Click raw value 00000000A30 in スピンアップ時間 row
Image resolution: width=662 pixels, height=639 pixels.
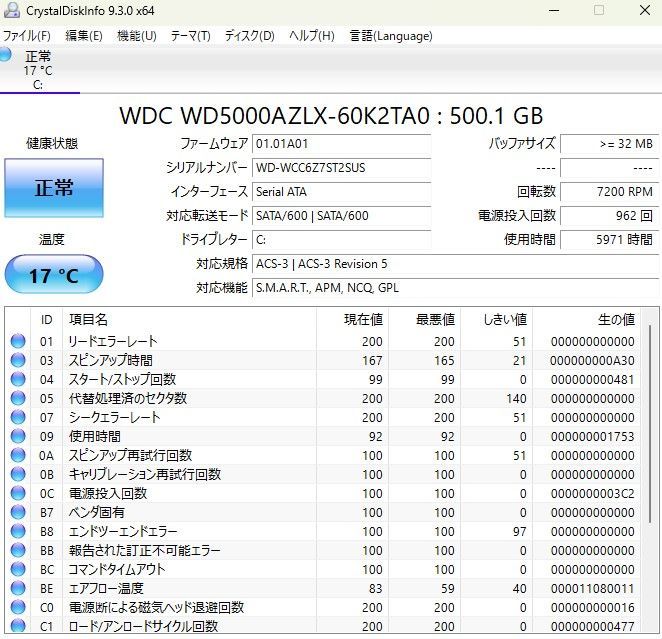click(592, 360)
